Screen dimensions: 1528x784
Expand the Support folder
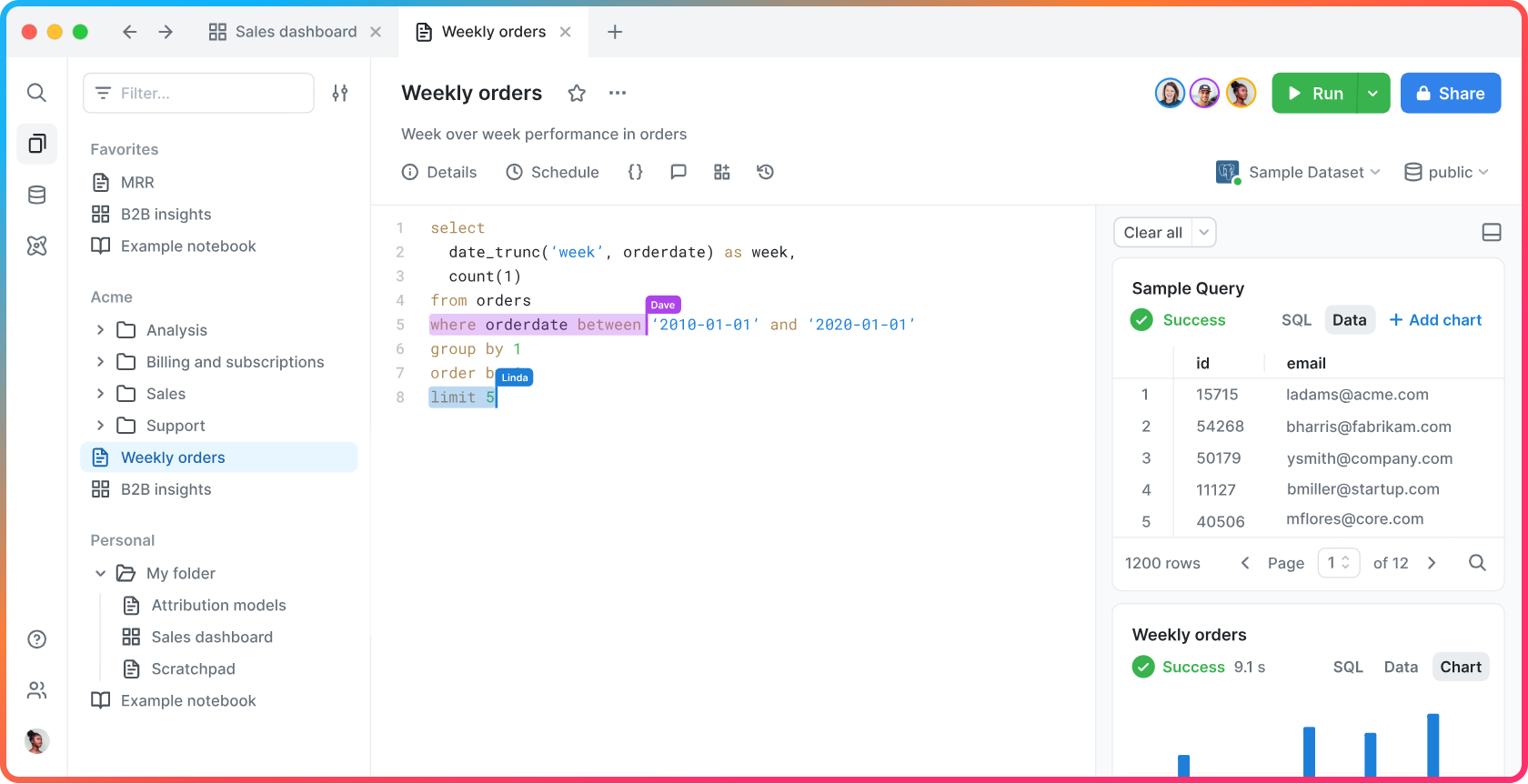click(x=100, y=426)
